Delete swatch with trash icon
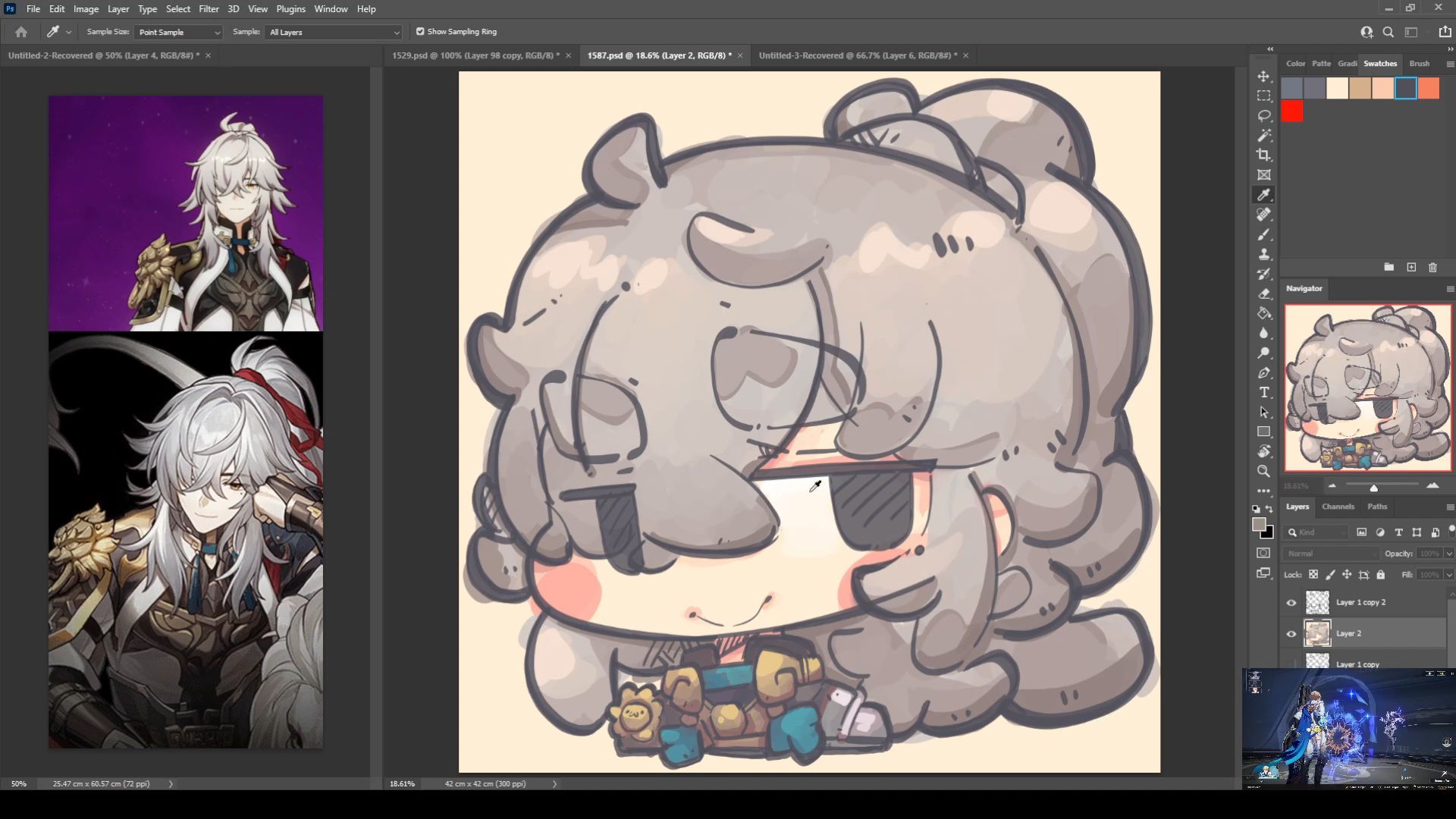The width and height of the screenshot is (1456, 819). [1432, 267]
